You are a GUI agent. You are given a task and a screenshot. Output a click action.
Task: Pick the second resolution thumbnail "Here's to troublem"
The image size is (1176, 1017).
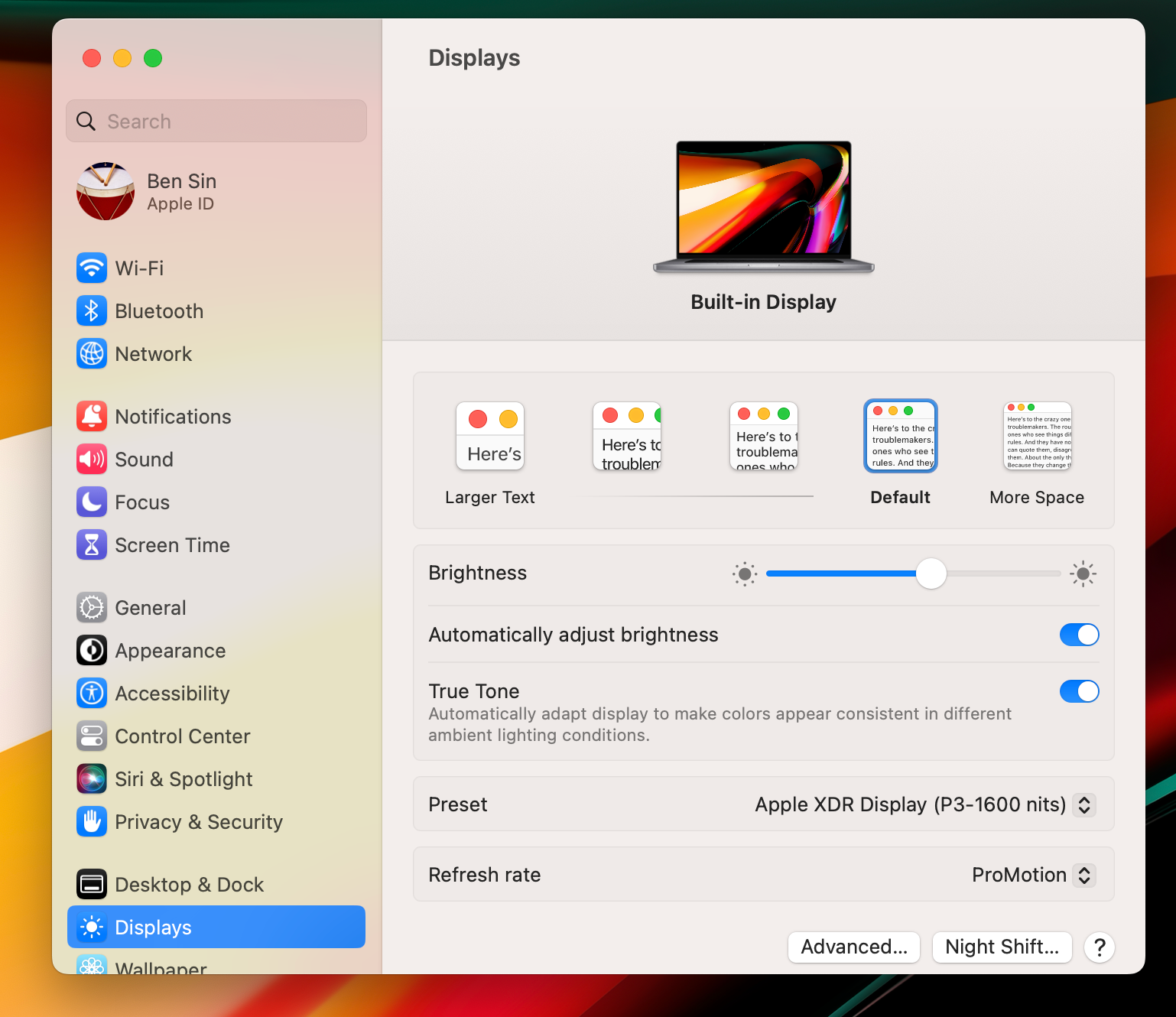[x=627, y=437]
